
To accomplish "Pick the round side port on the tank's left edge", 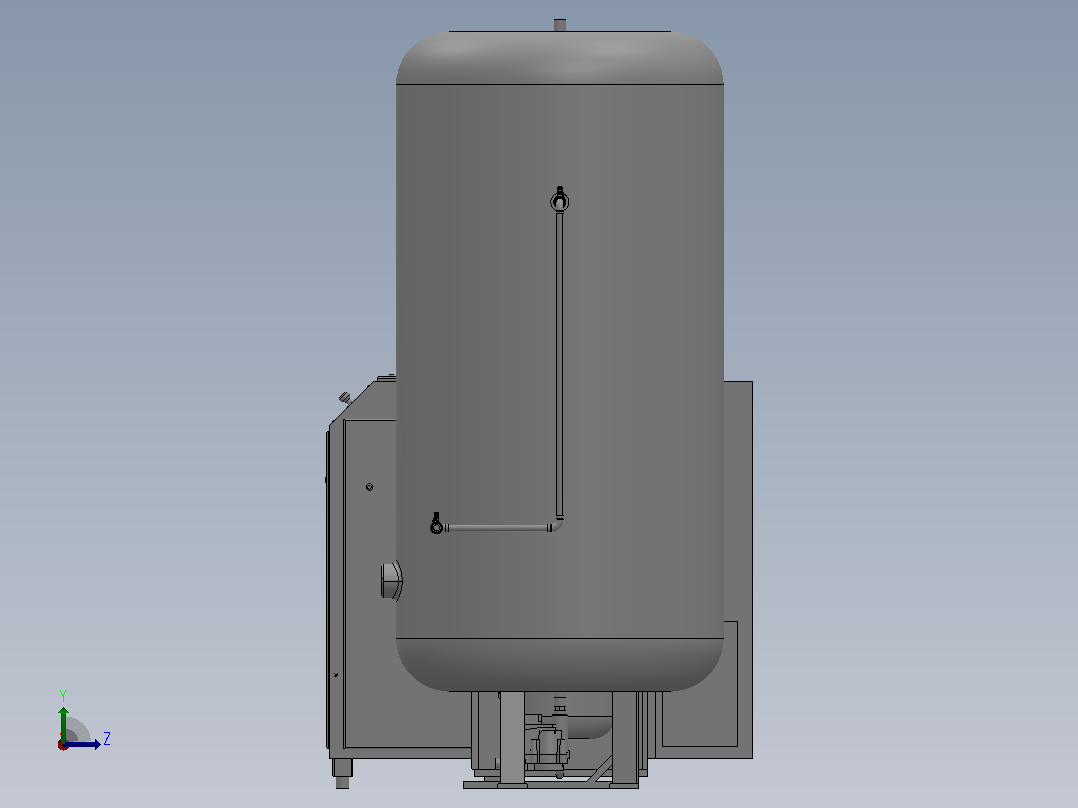I will coord(391,580).
